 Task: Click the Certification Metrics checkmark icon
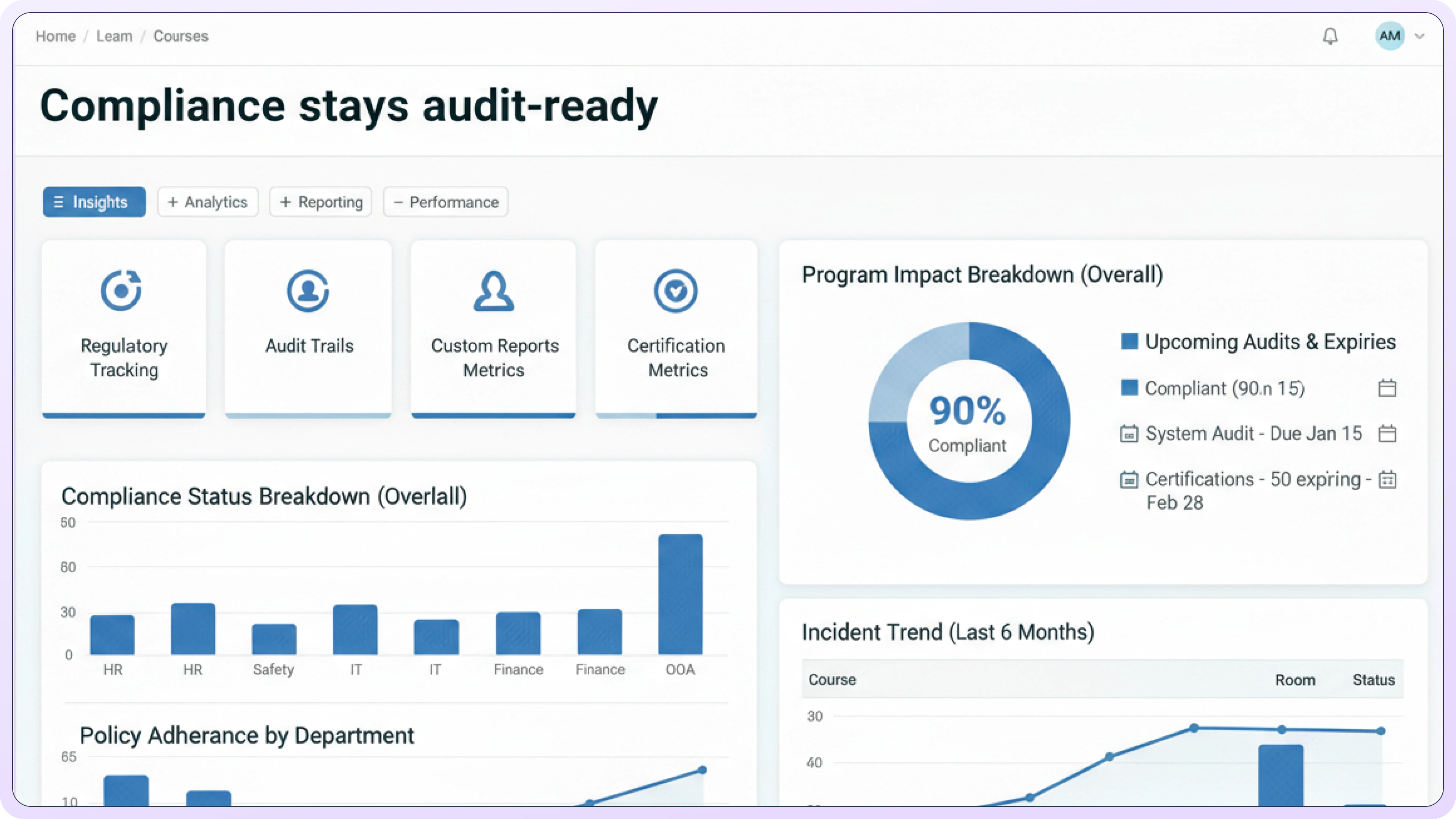click(x=675, y=290)
